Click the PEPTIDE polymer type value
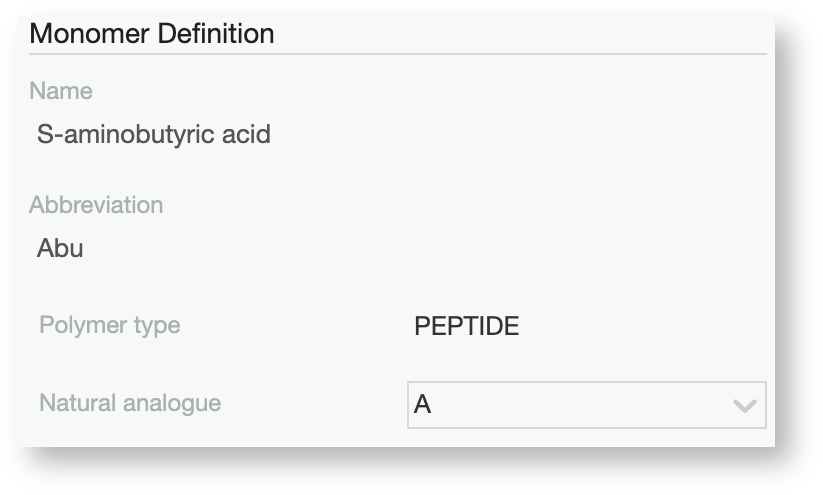823x495 pixels. pos(466,326)
